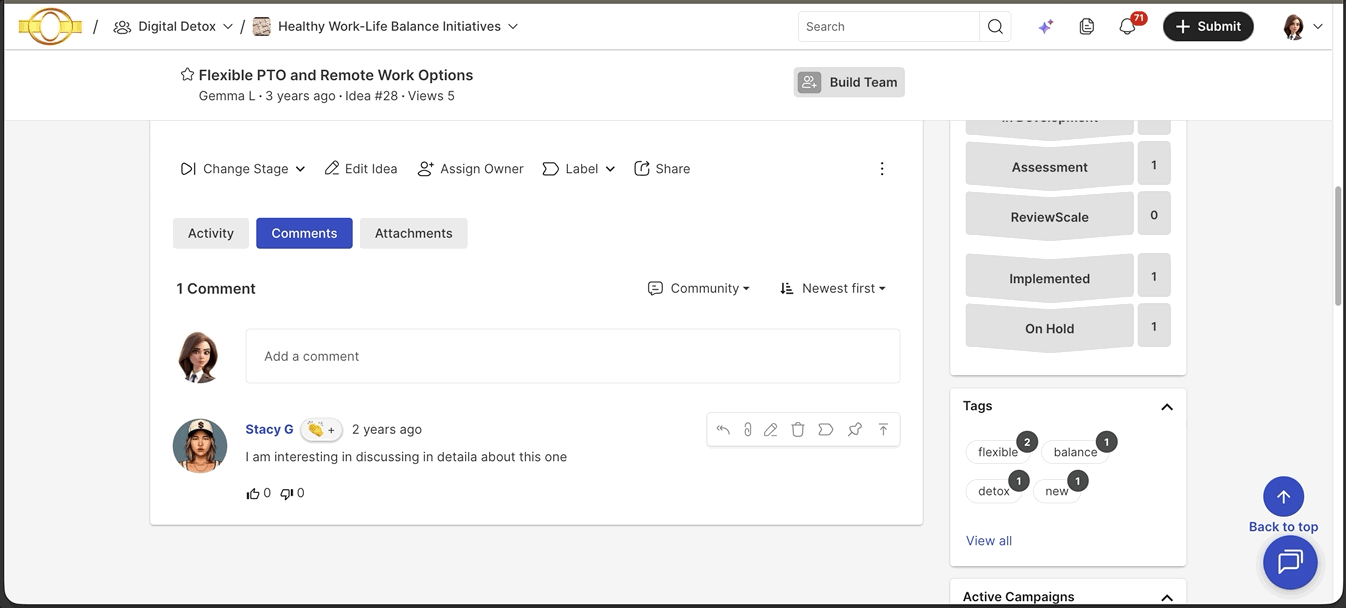Click the Submit button
This screenshot has width=1346, height=608.
coord(1208,27)
